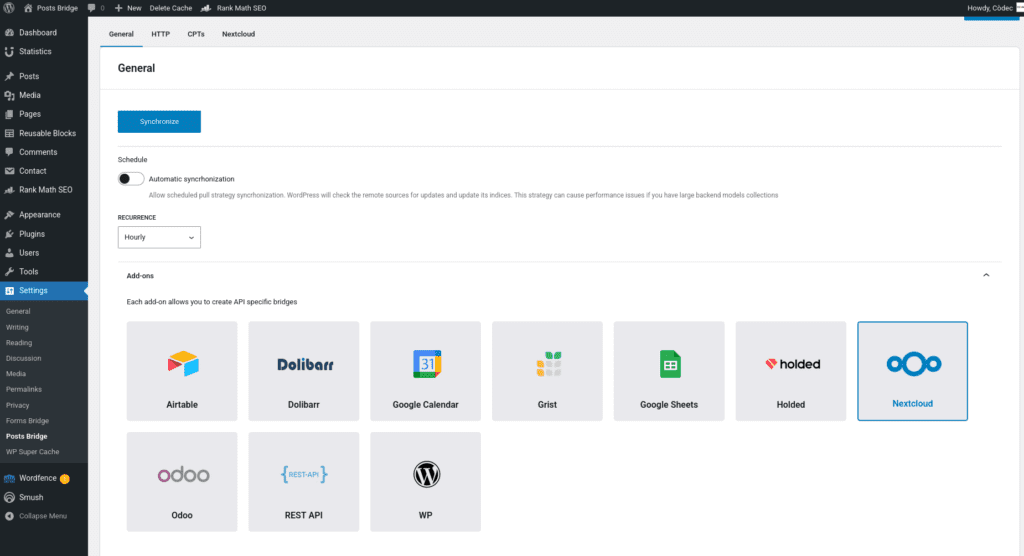This screenshot has height=556, width=1024.
Task: Collapse the Add-ons section chevron
Action: 986,276
